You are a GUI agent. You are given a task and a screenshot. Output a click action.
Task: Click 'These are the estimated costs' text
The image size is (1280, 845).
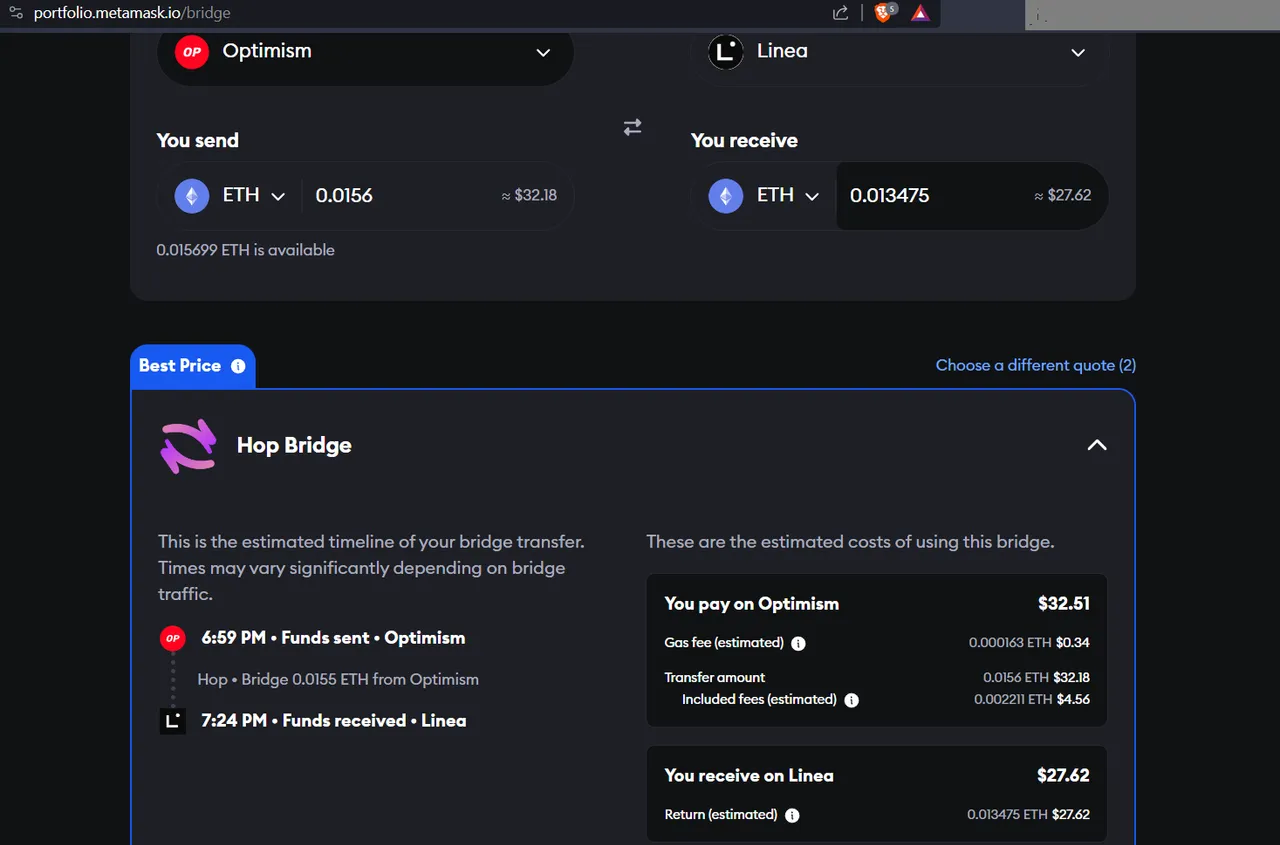[850, 542]
